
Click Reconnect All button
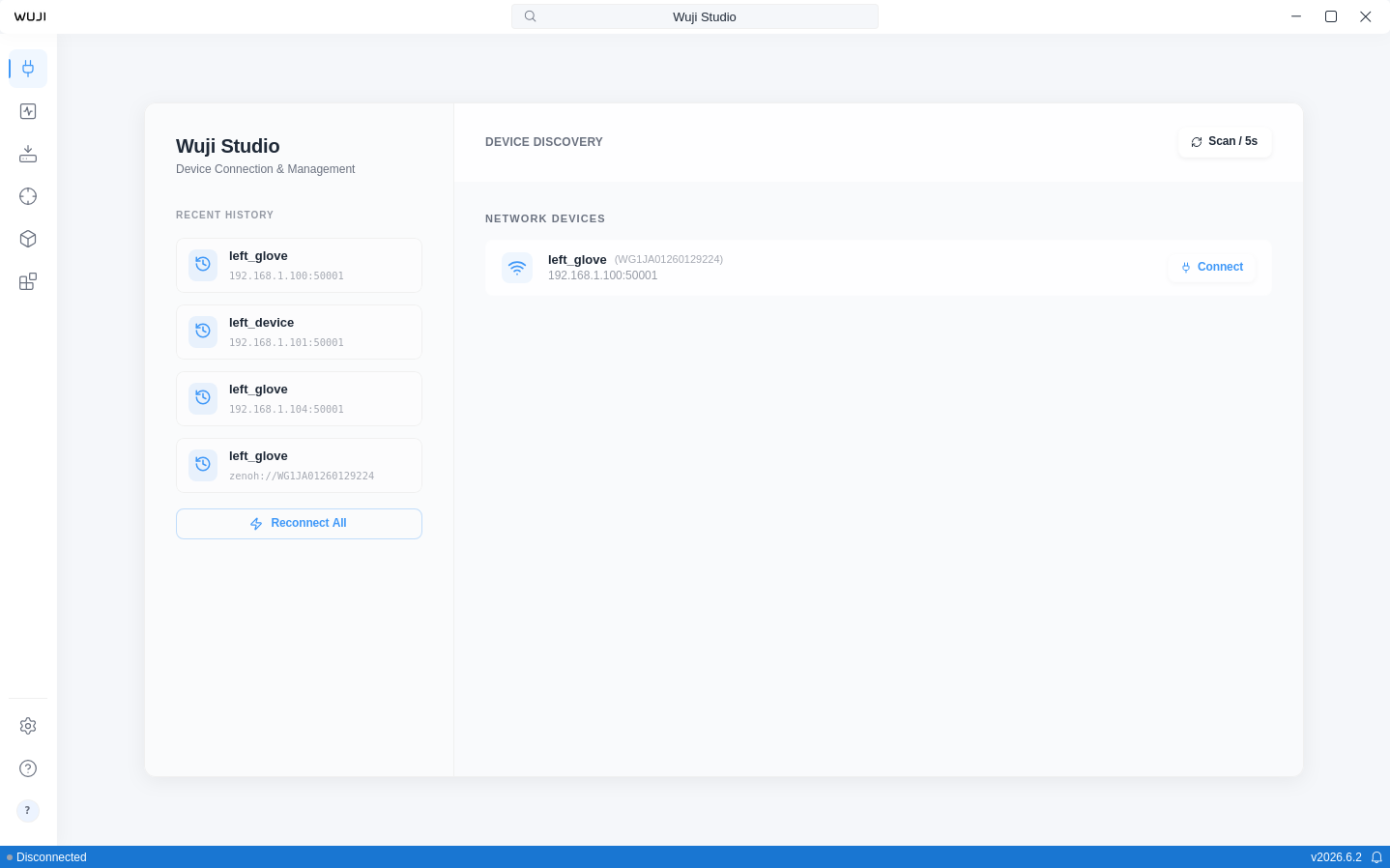coord(299,524)
